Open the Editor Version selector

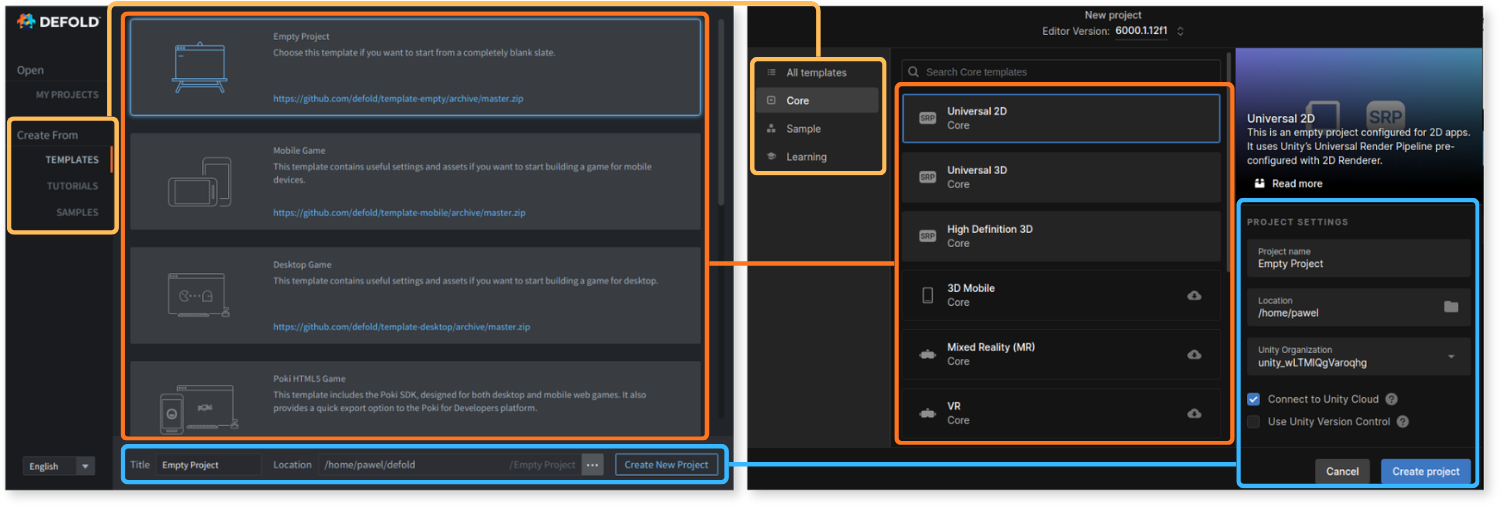tap(1180, 32)
